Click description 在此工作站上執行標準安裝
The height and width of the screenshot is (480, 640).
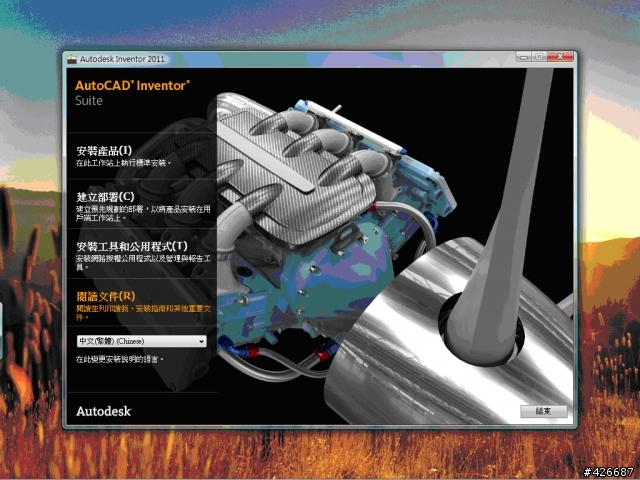(123, 163)
